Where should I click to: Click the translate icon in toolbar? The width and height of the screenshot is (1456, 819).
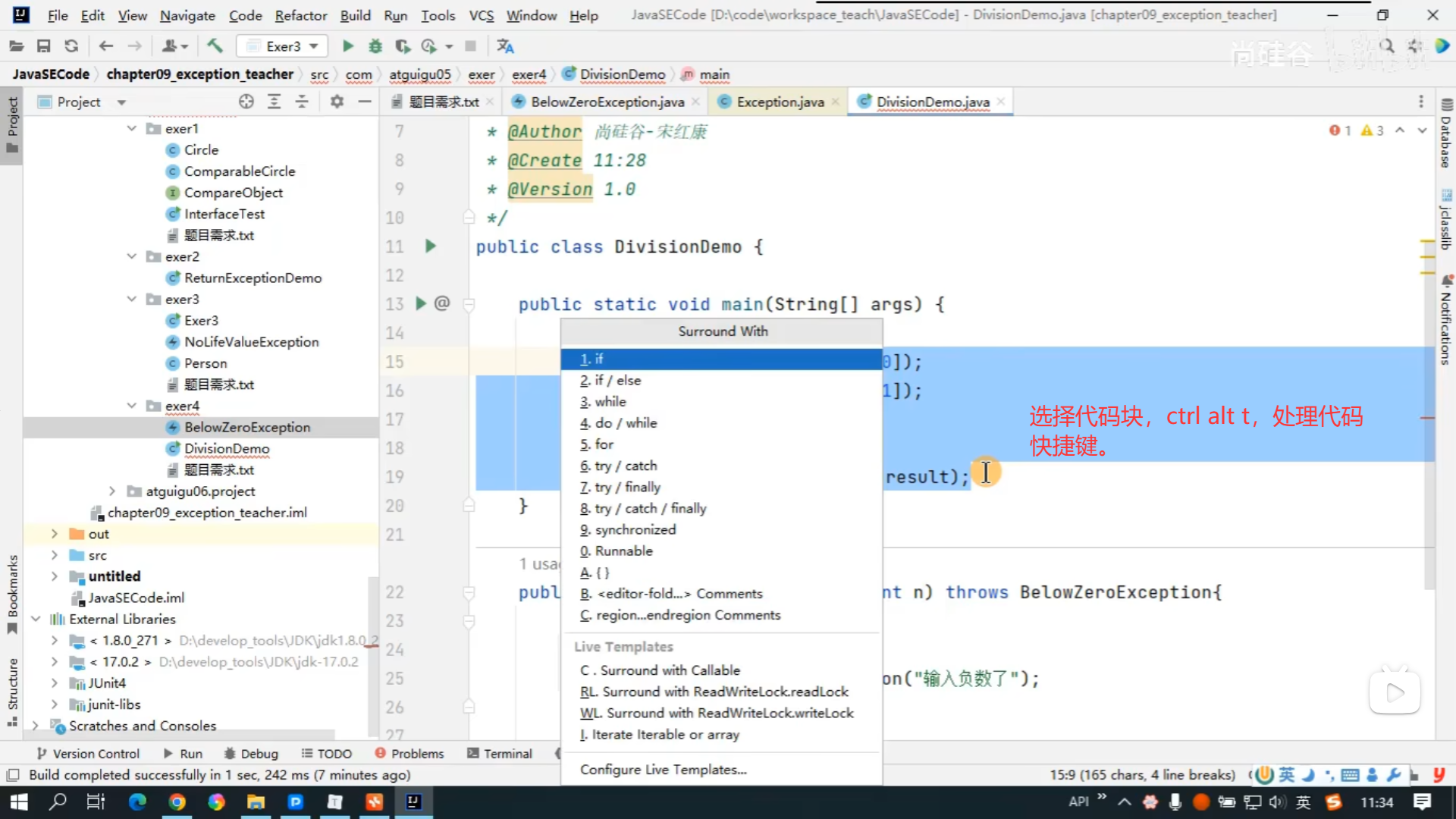pyautogui.click(x=505, y=46)
